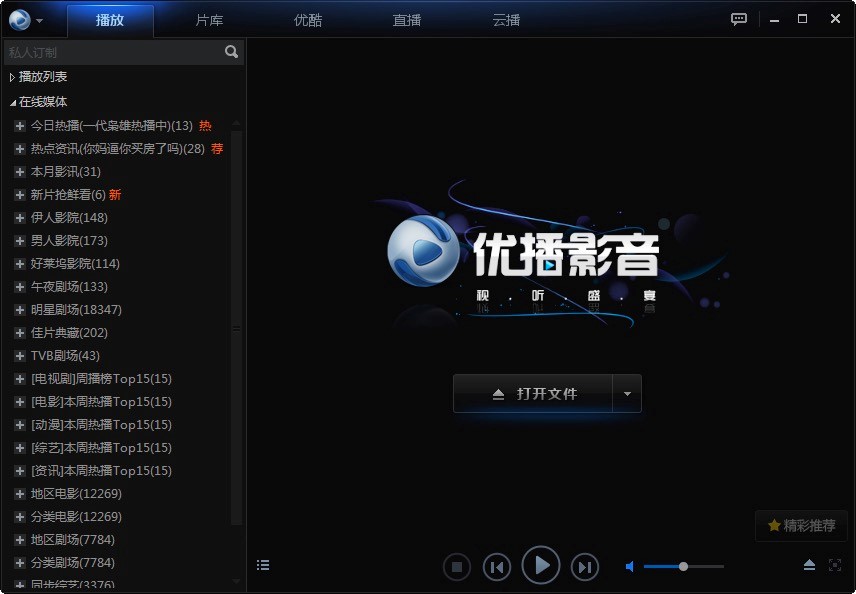Click the sidebar collapse grip handle
Image resolution: width=856 pixels, height=594 pixels.
(236, 329)
